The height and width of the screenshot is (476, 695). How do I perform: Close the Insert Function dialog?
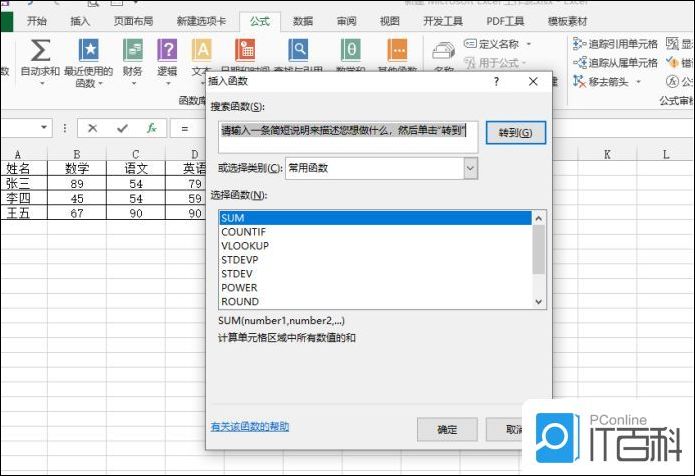533,81
